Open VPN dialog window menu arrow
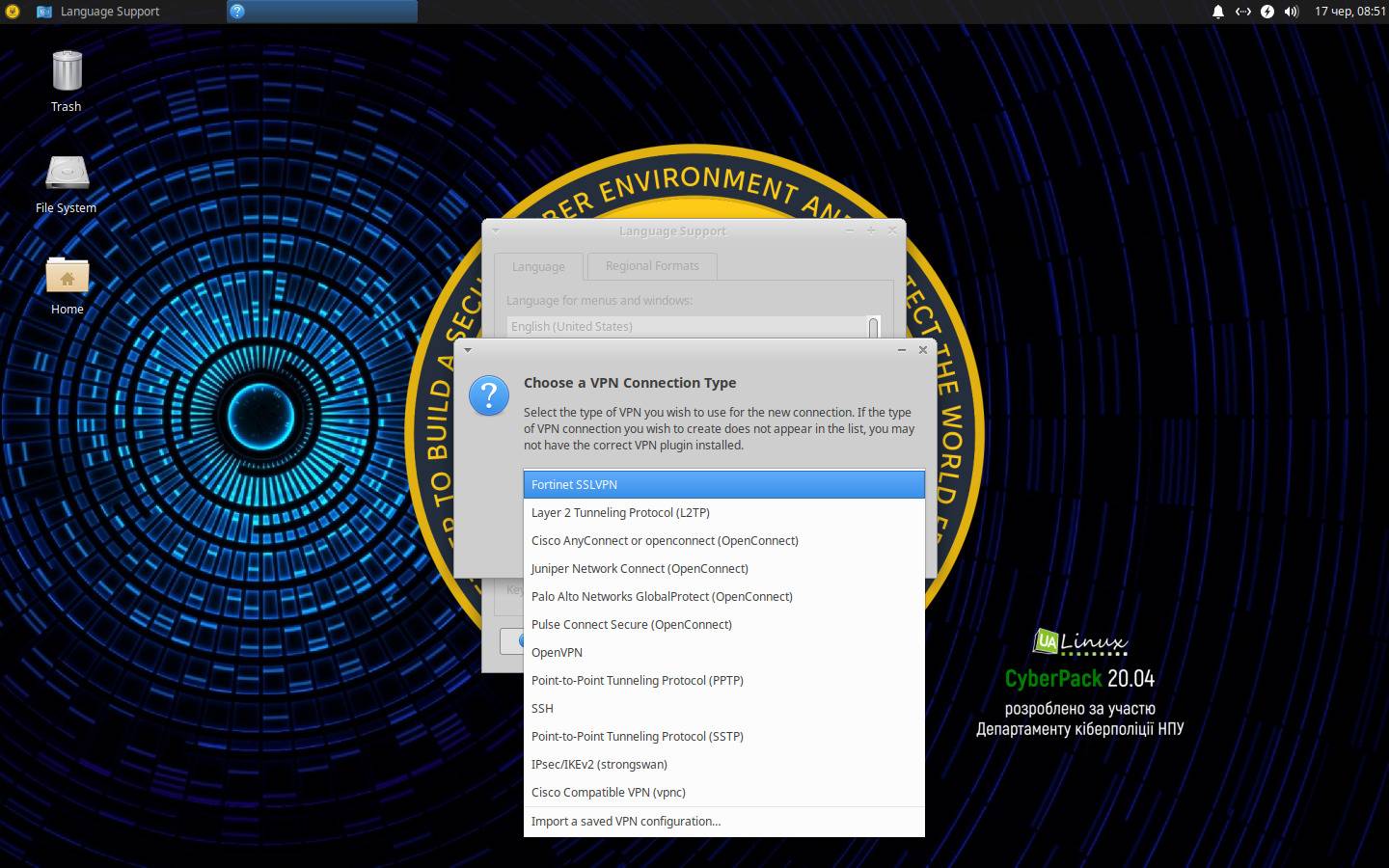This screenshot has width=1389, height=868. (x=468, y=350)
